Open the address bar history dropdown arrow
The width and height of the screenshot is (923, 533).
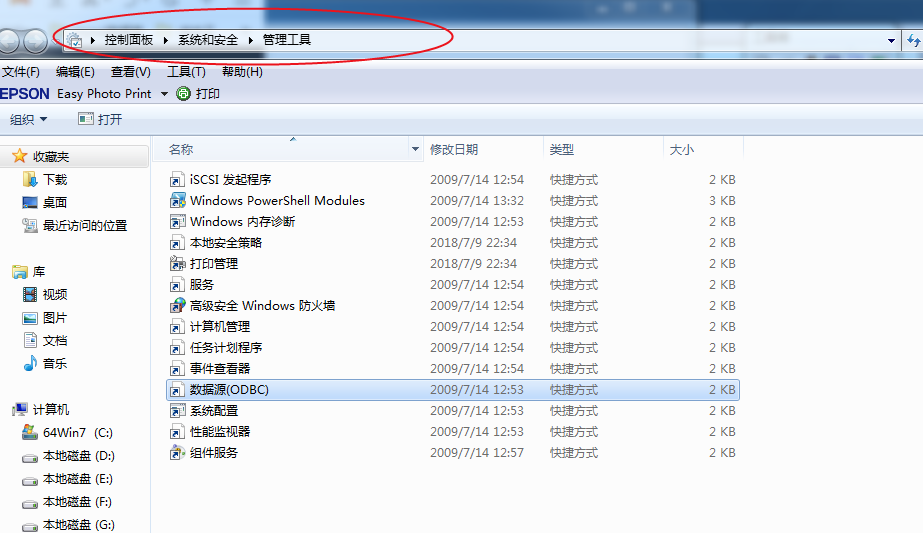point(891,41)
